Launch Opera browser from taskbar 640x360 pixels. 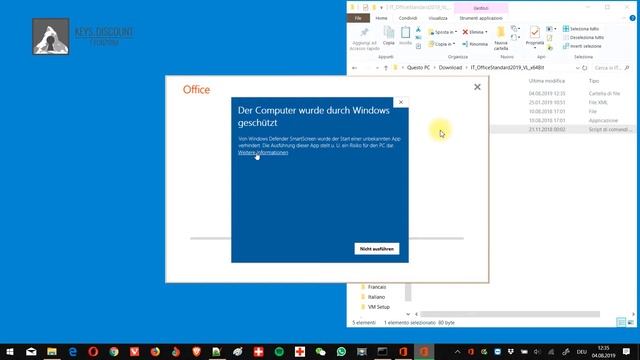(x=93, y=351)
